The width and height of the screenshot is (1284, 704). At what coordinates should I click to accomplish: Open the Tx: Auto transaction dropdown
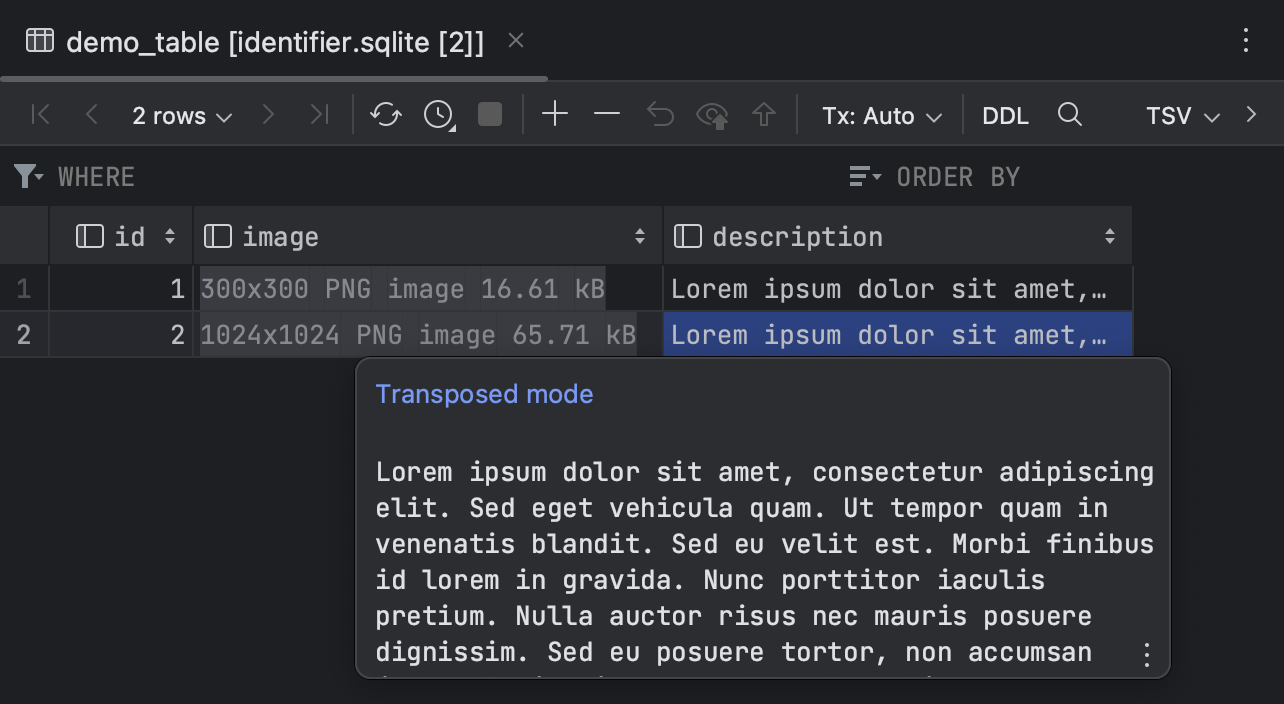coord(879,115)
